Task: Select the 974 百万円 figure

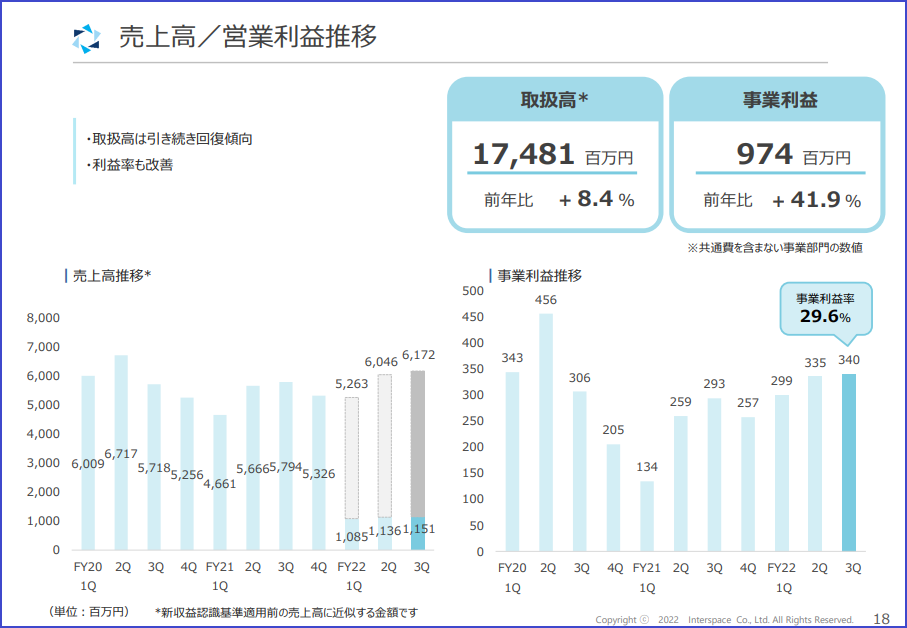Action: pos(793,154)
